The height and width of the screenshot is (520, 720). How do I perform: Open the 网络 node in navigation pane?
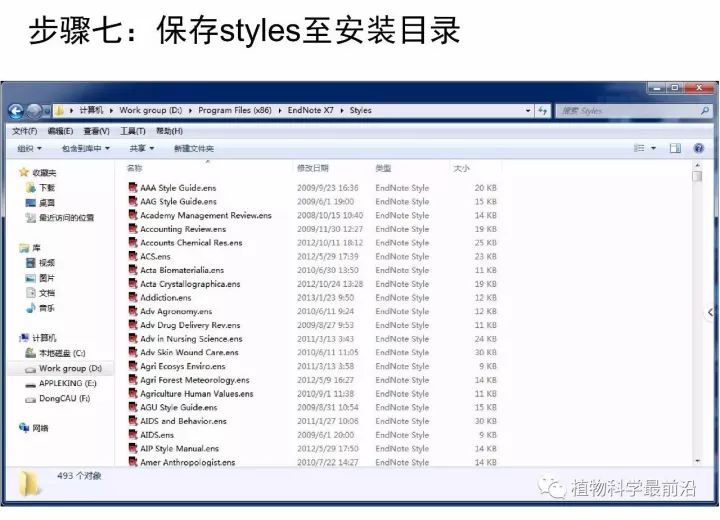point(39,428)
